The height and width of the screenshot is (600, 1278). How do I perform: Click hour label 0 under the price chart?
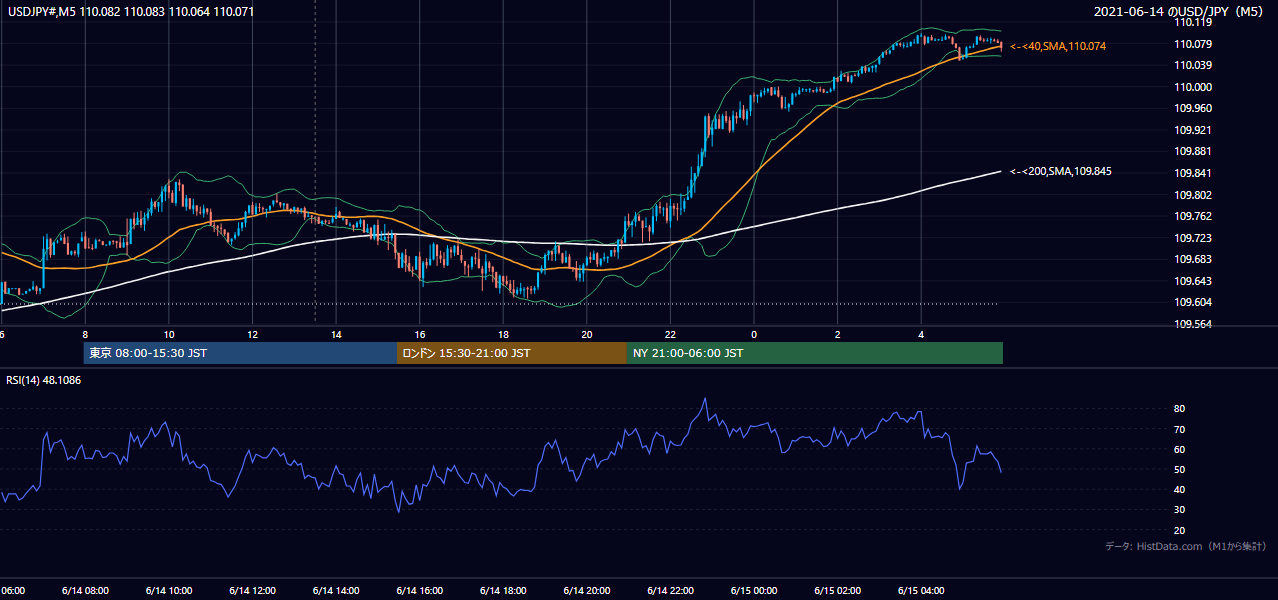tap(754, 335)
